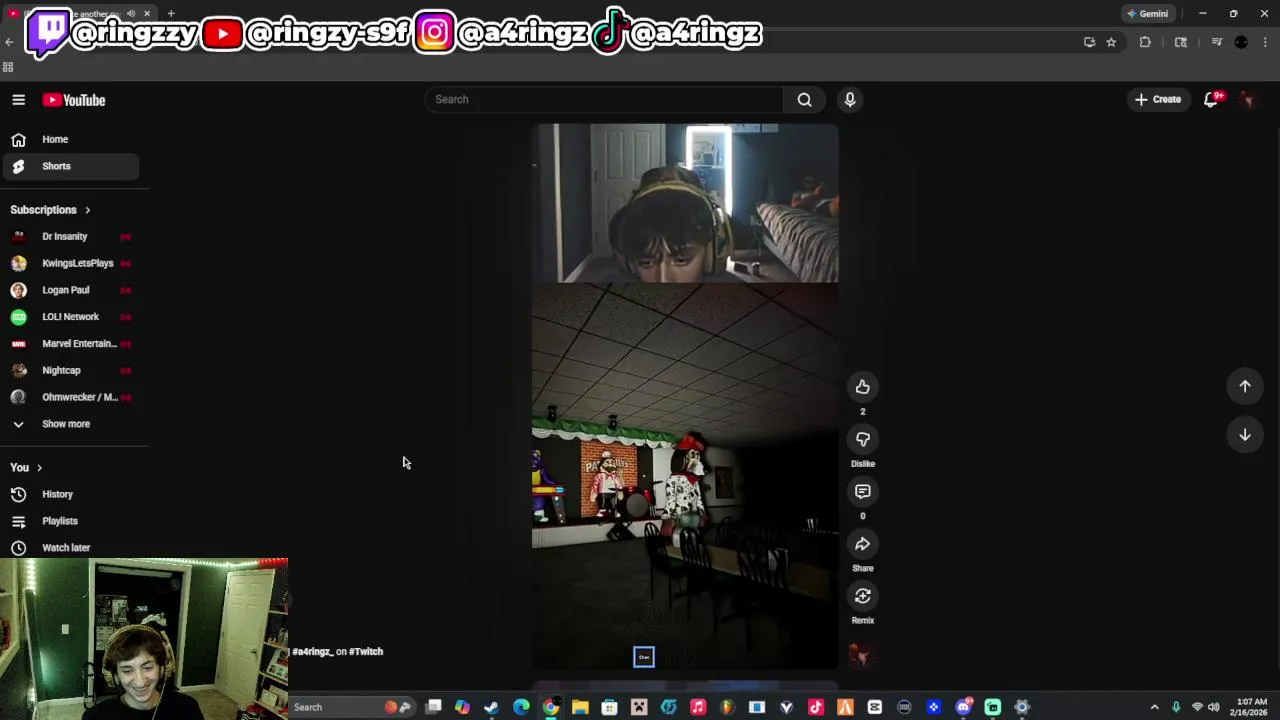Go to the YouTube logo homepage
Image resolution: width=1280 pixels, height=720 pixels.
tap(74, 100)
